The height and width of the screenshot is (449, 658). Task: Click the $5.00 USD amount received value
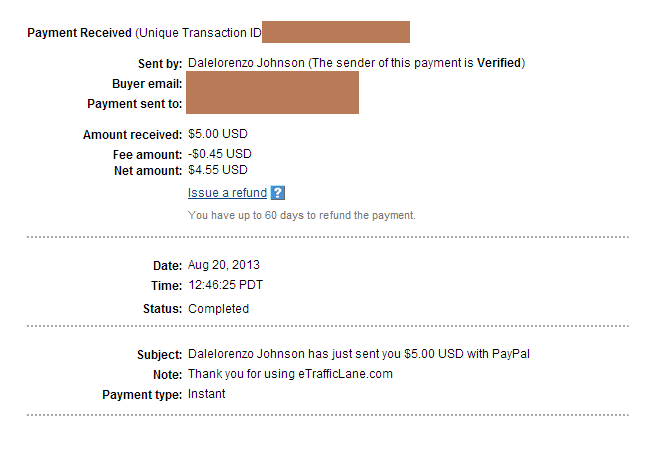click(218, 134)
